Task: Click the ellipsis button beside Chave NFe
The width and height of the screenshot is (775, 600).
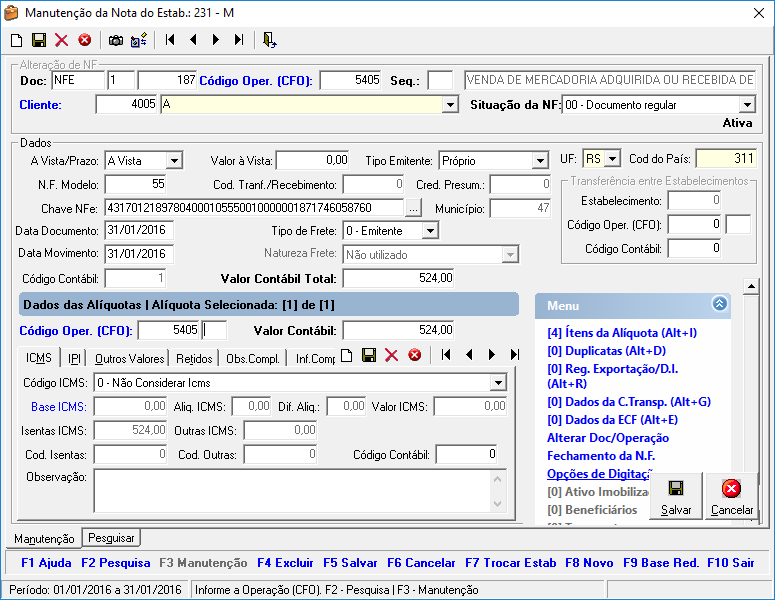Action: (414, 208)
